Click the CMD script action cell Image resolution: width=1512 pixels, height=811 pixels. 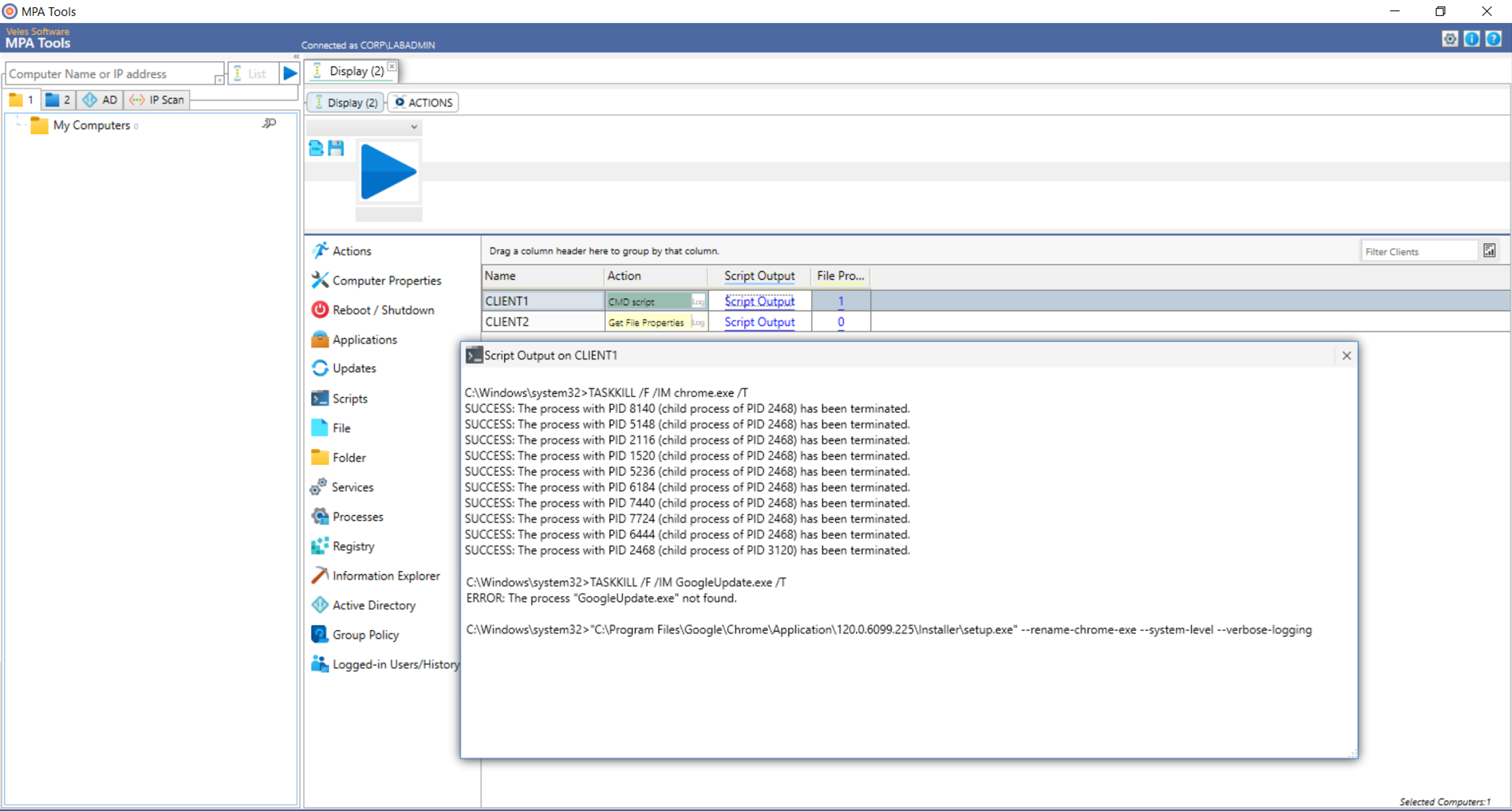[648, 302]
